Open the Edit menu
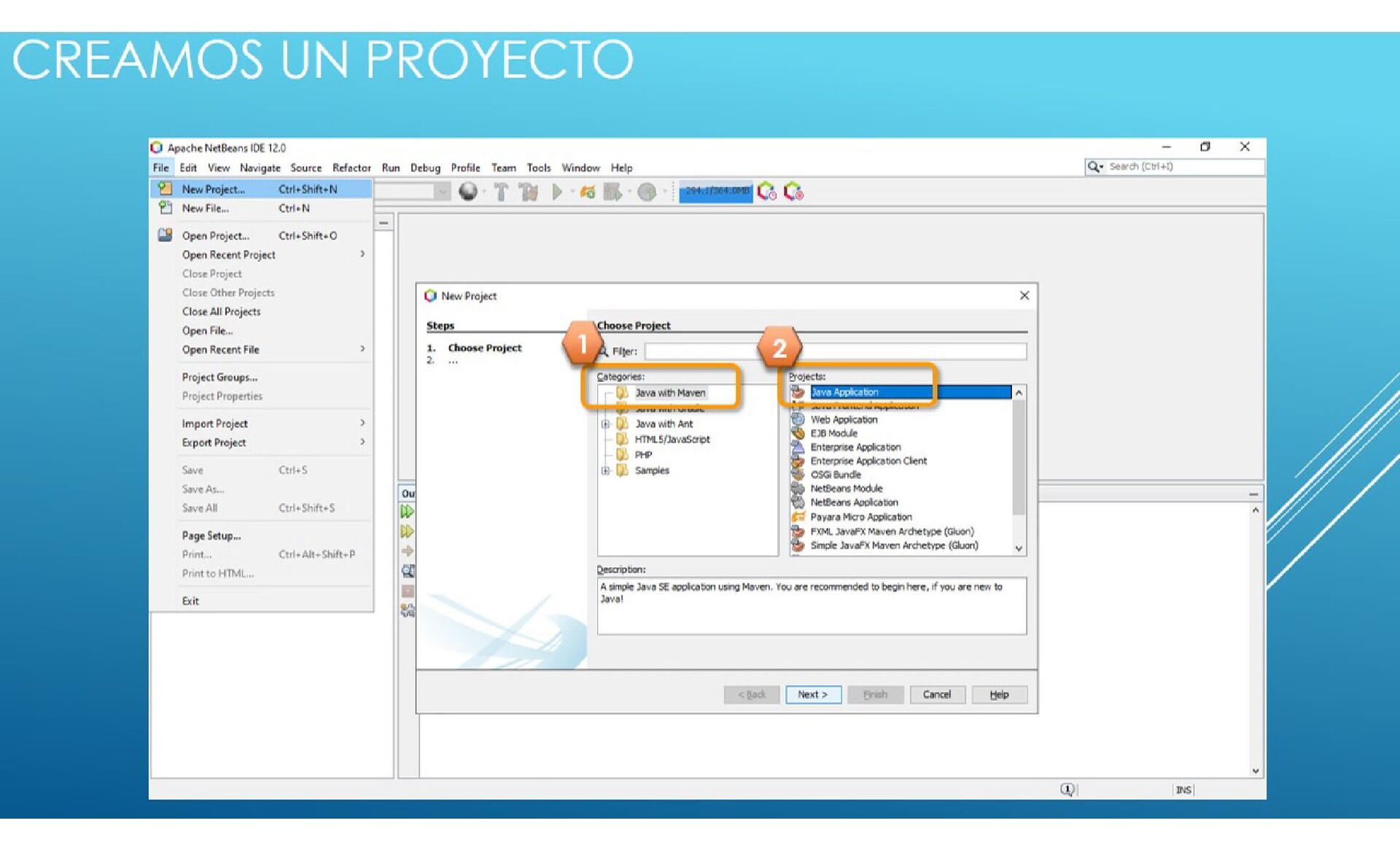This screenshot has width=1400, height=850. tap(188, 168)
